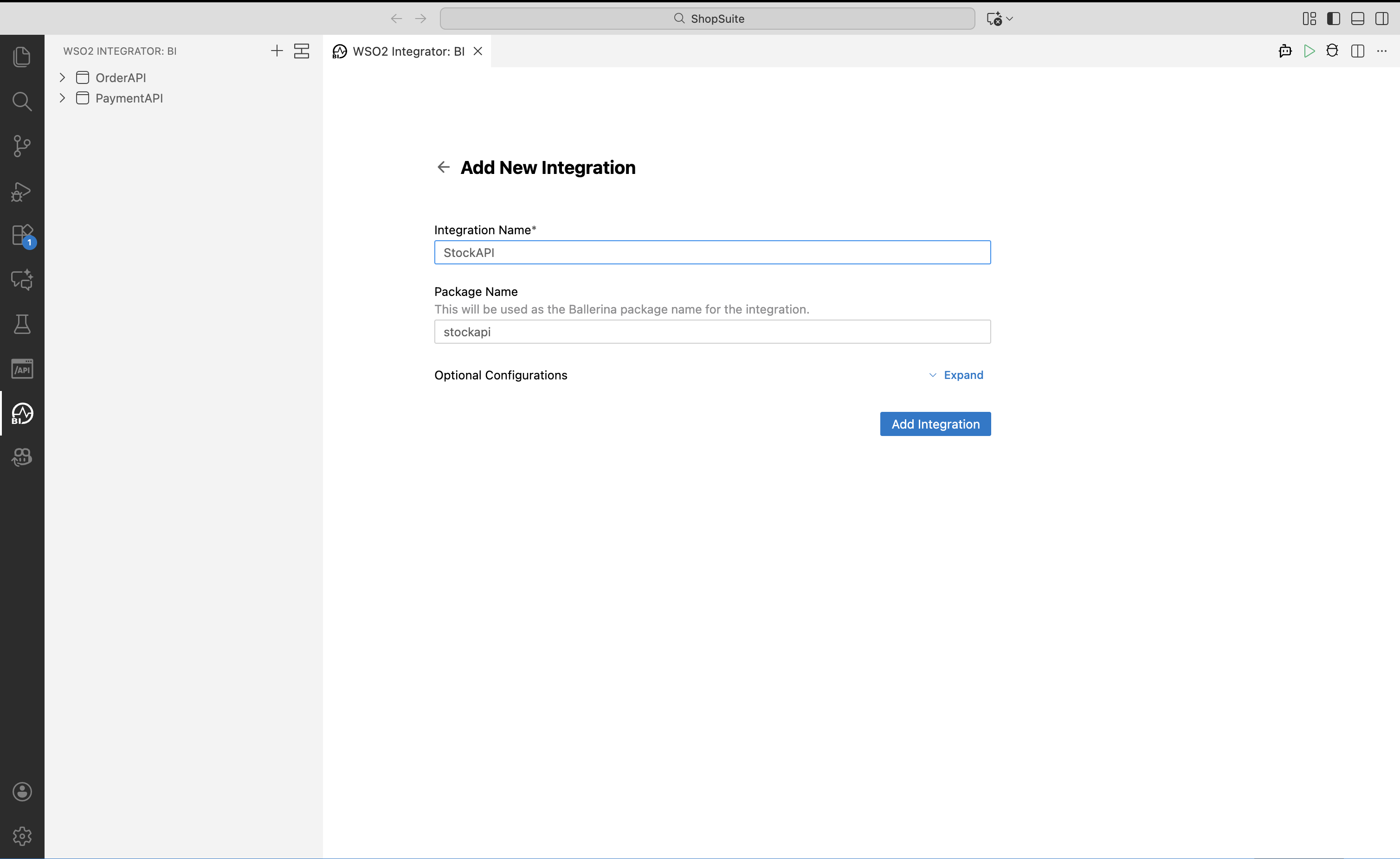Toggle the primary side bar
This screenshot has width=1400, height=859.
click(x=1334, y=18)
